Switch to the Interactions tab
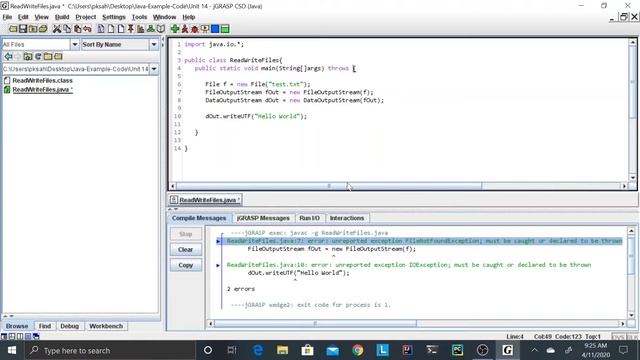 347,218
